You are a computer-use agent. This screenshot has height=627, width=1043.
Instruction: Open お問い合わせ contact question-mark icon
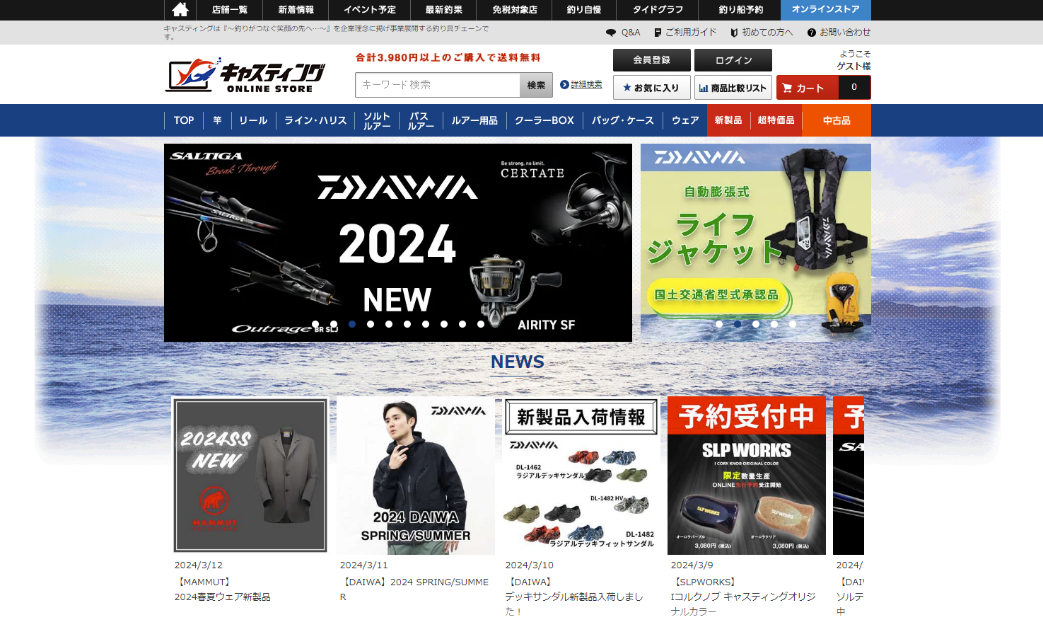click(811, 32)
